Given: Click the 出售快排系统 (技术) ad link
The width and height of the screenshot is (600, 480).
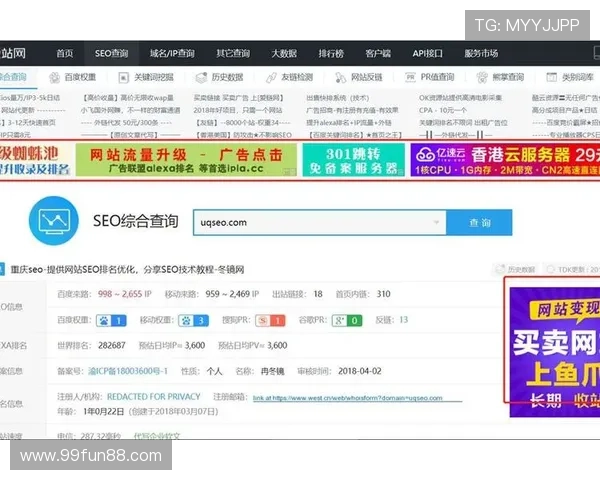Looking at the screenshot, I should (x=338, y=98).
